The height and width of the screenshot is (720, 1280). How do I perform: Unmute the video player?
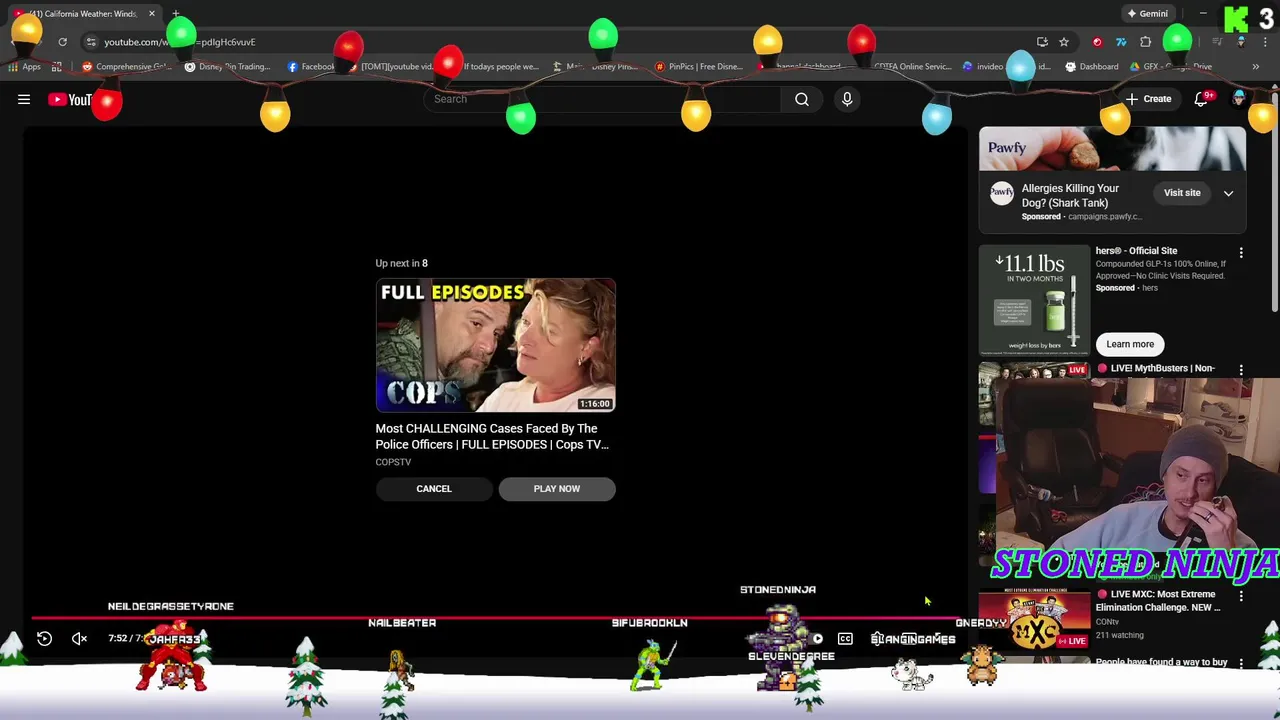[80, 638]
